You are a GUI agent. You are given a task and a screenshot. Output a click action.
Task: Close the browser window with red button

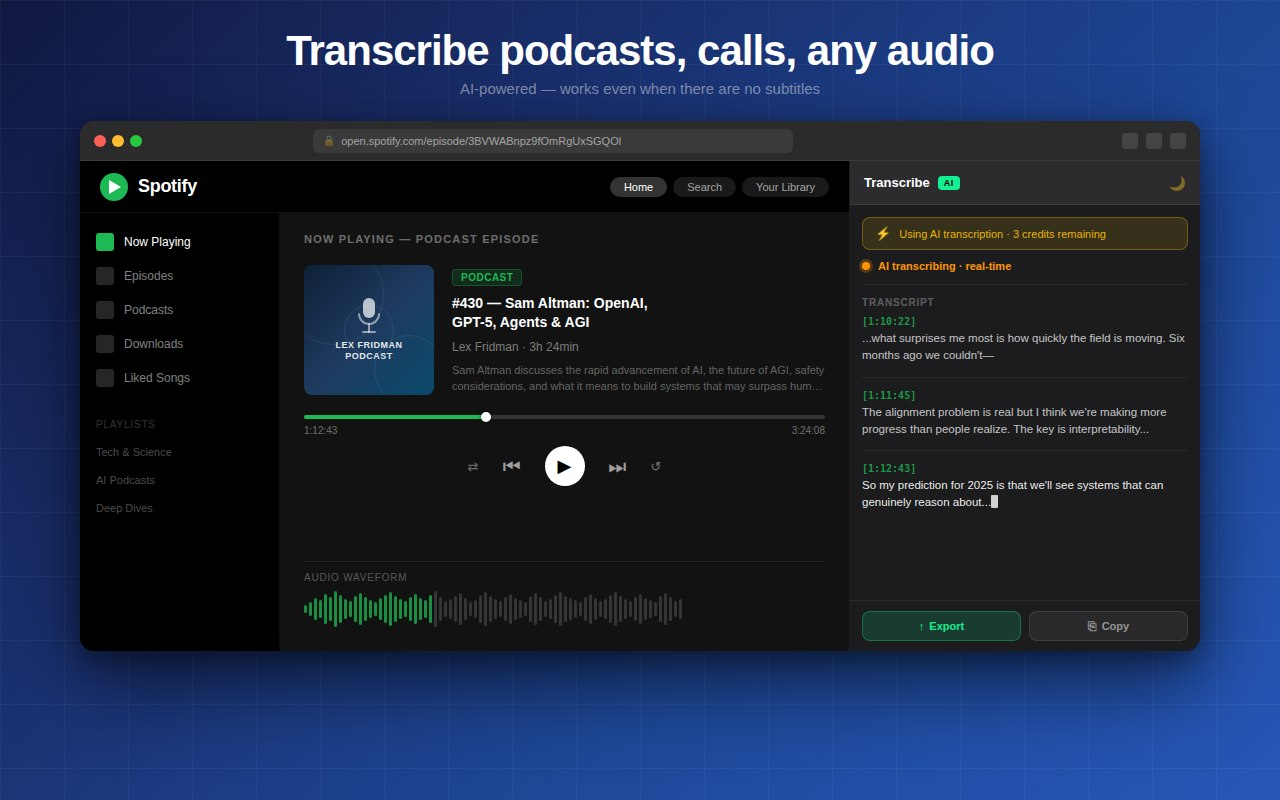100,141
